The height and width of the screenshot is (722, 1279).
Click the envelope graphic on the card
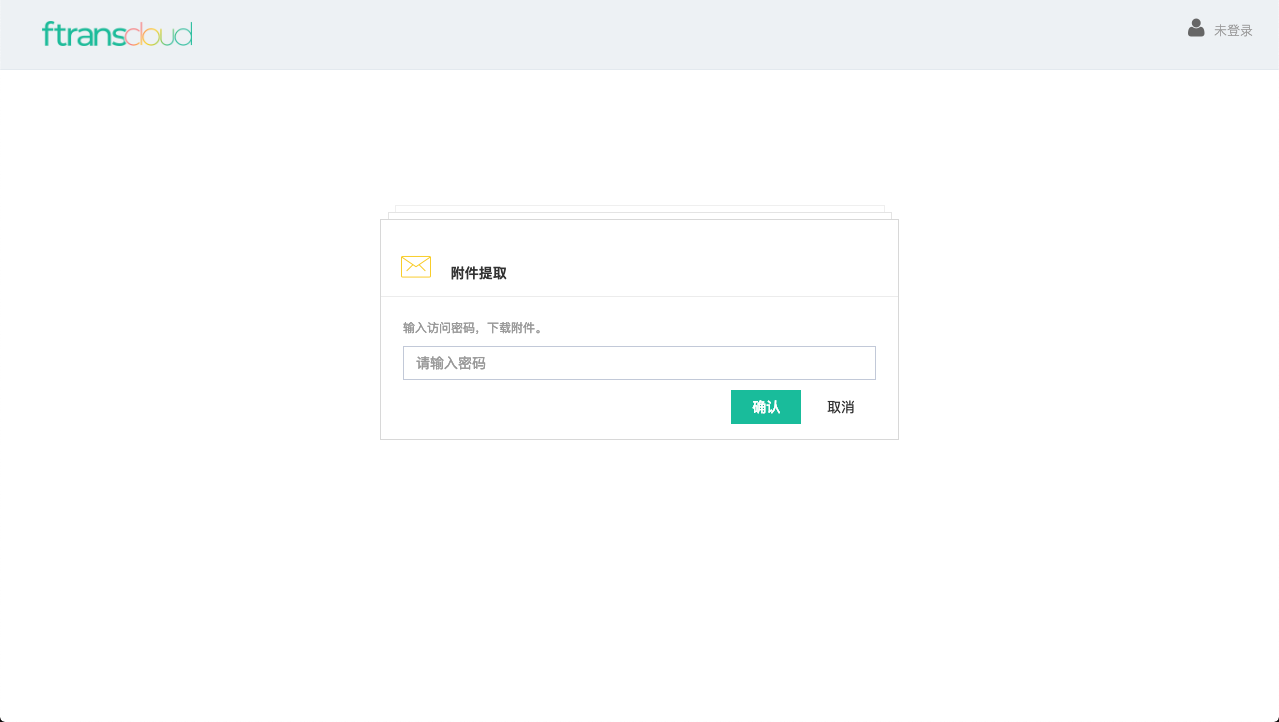(x=415, y=267)
